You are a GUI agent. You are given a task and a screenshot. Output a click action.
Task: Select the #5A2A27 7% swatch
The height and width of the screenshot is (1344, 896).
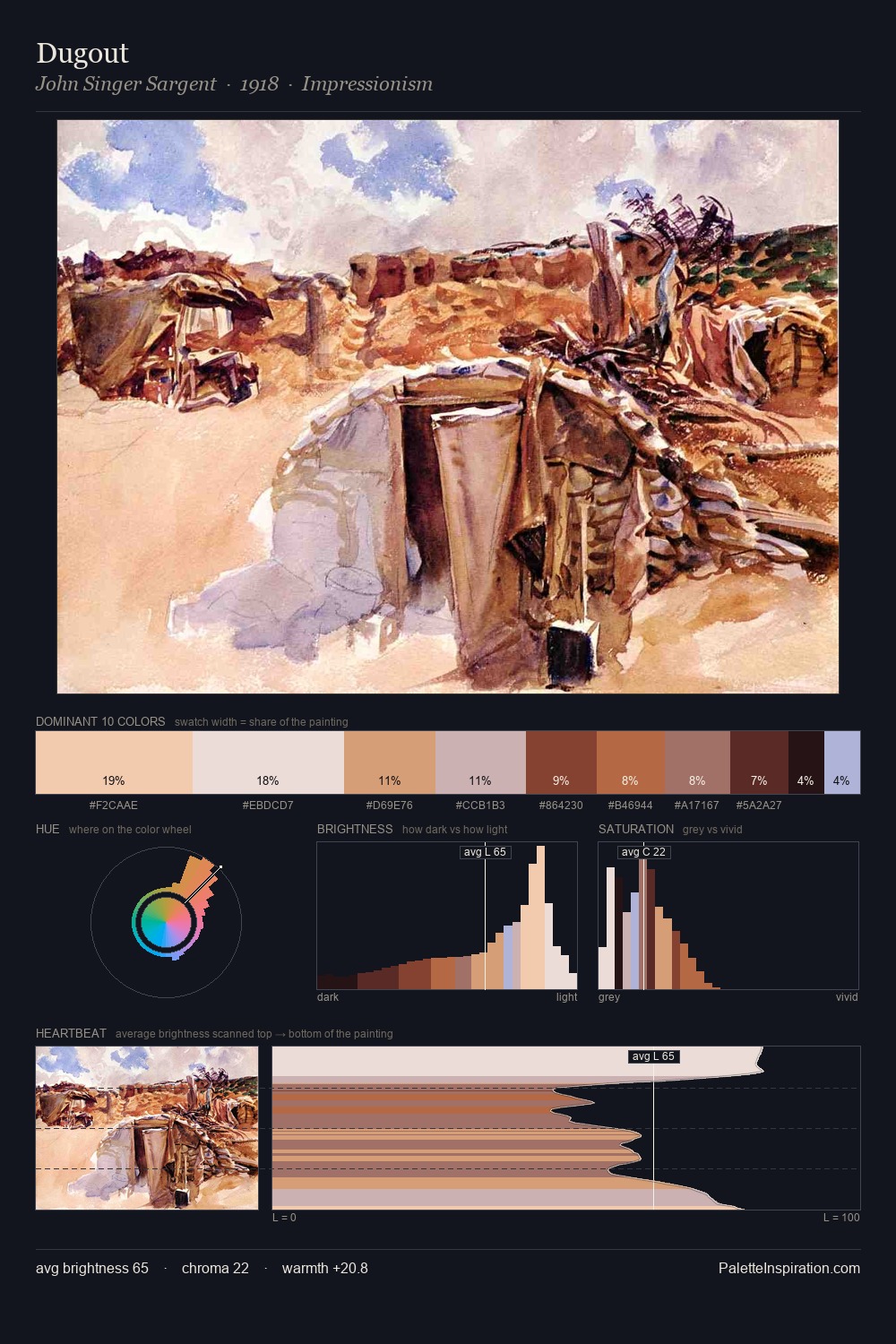click(759, 762)
